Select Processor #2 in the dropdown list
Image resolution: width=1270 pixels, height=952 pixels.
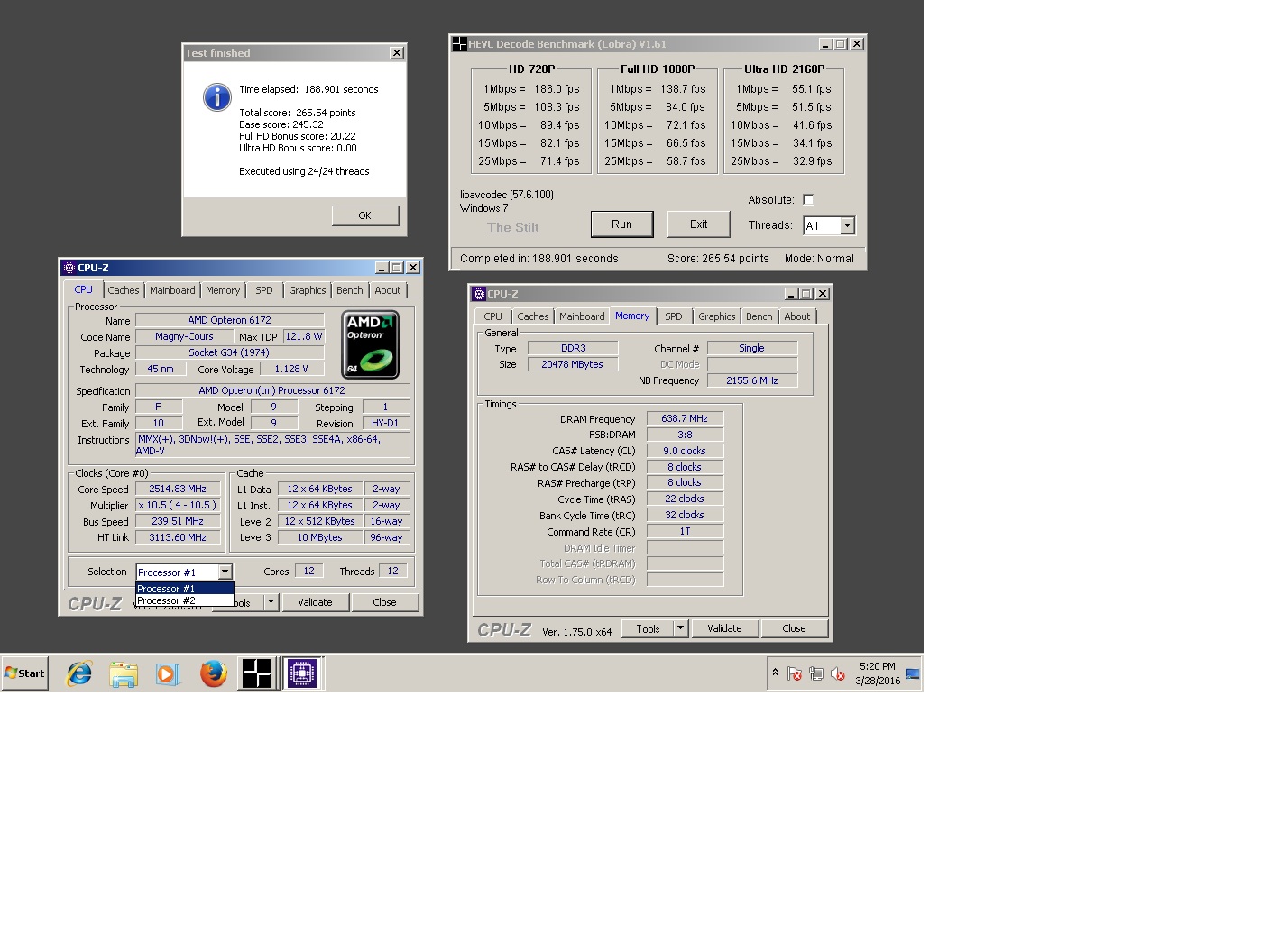[x=184, y=600]
